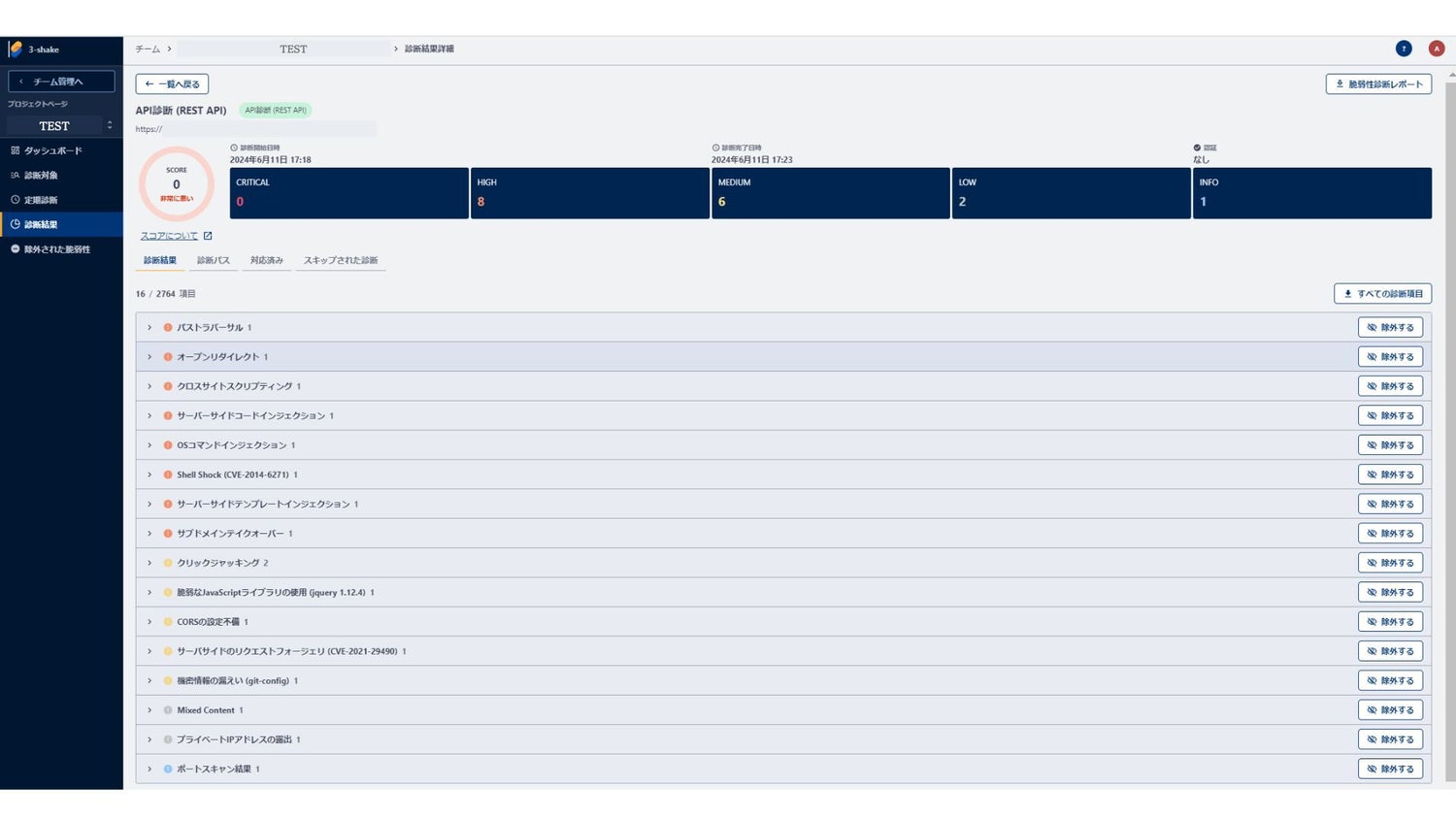The image size is (1456, 819).
Task: Exclude the パストラバーサル finding
Action: pos(1389,328)
